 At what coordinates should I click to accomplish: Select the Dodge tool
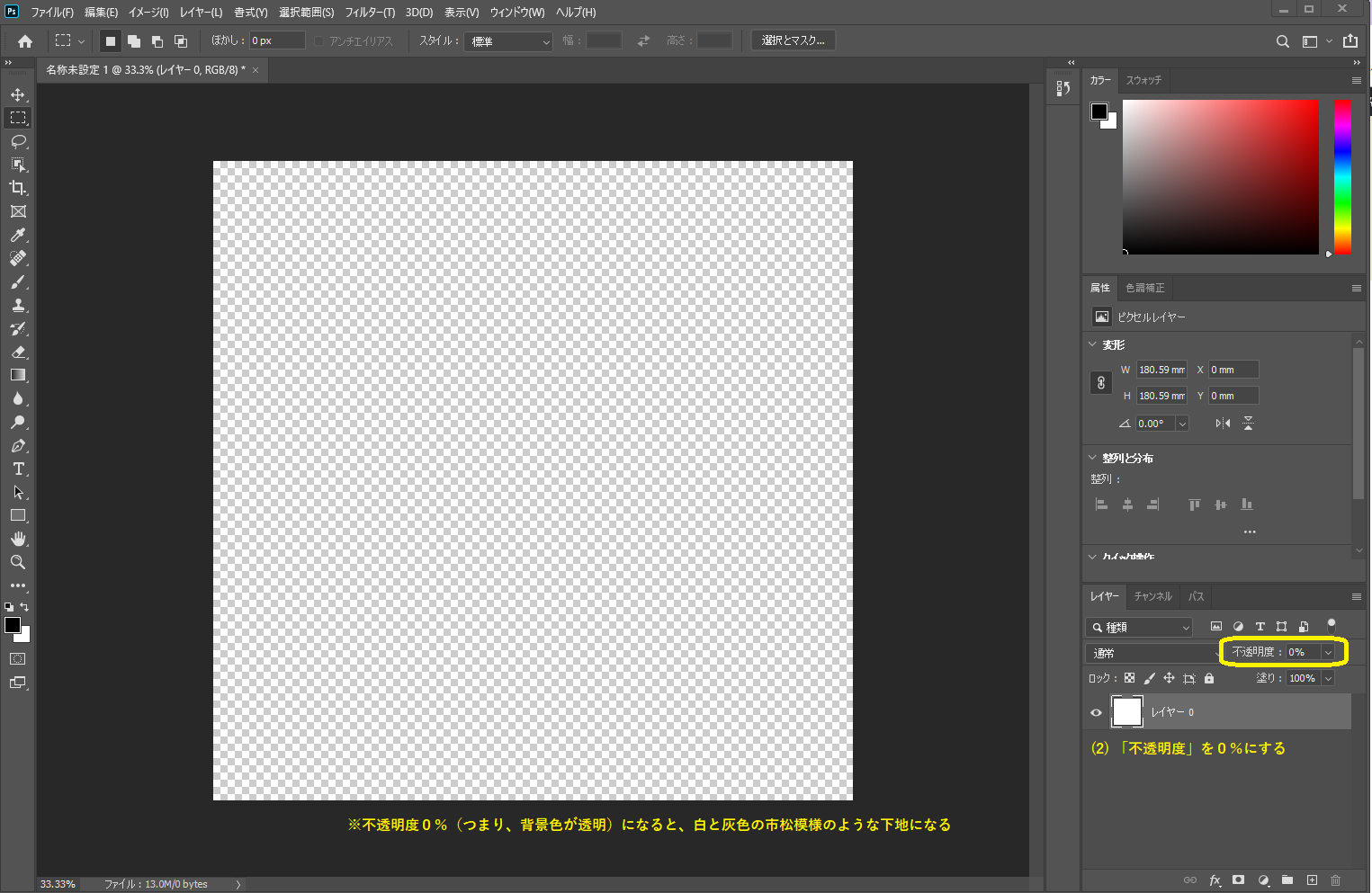[18, 422]
